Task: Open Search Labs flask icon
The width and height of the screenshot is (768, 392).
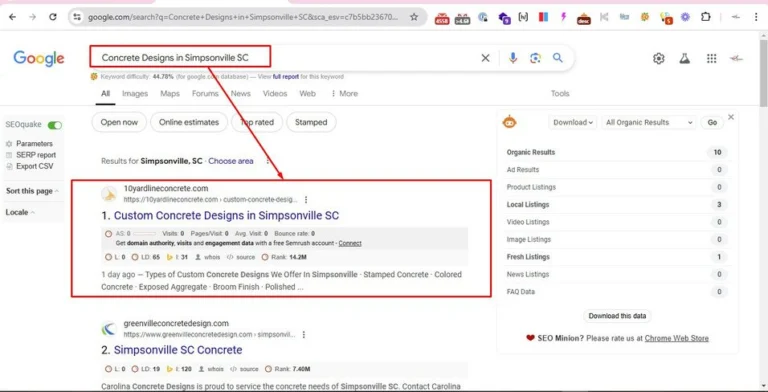Action: tap(684, 59)
